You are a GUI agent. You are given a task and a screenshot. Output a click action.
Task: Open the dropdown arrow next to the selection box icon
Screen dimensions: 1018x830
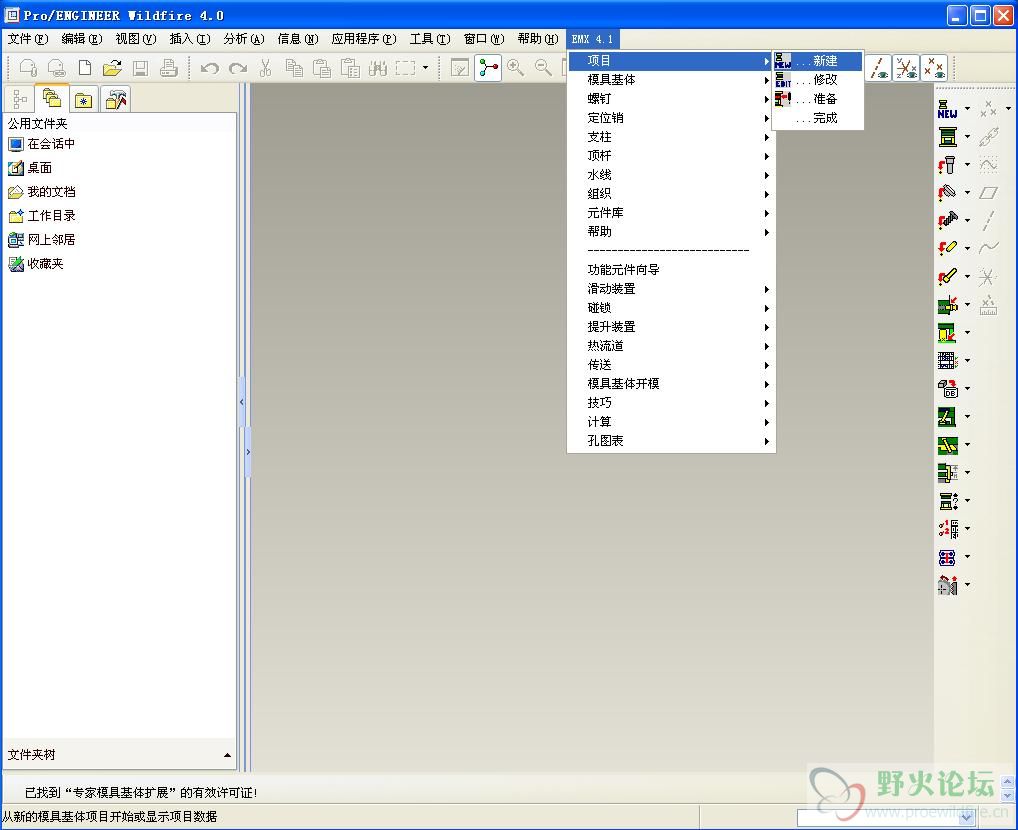425,68
